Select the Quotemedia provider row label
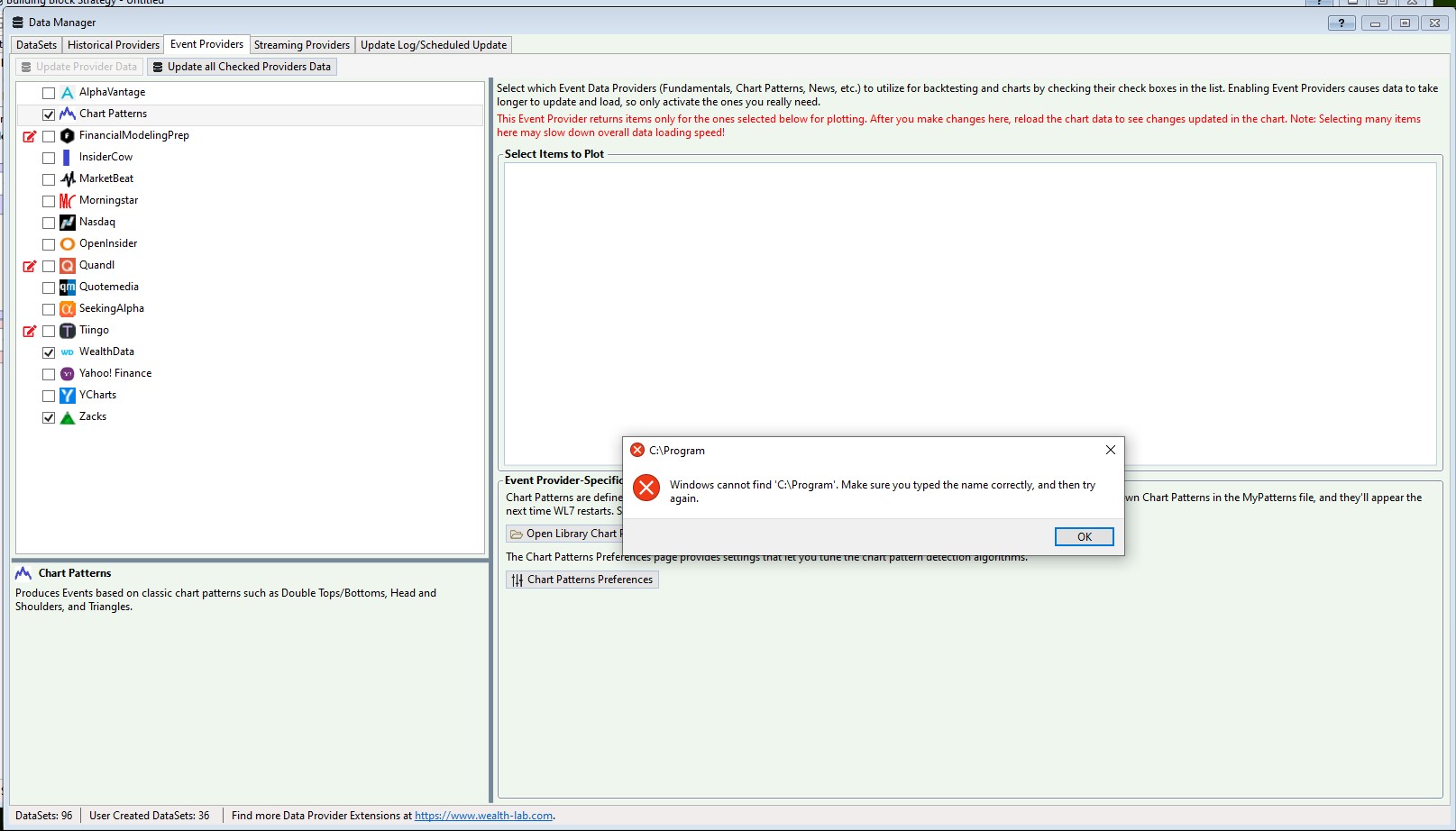 [109, 287]
